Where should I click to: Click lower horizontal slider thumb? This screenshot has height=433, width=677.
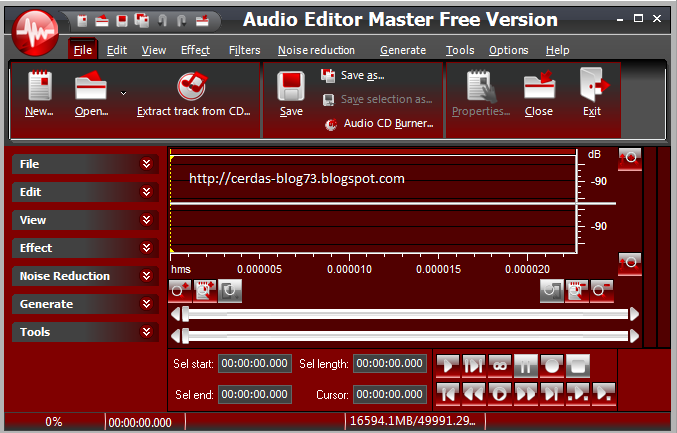click(x=186, y=336)
